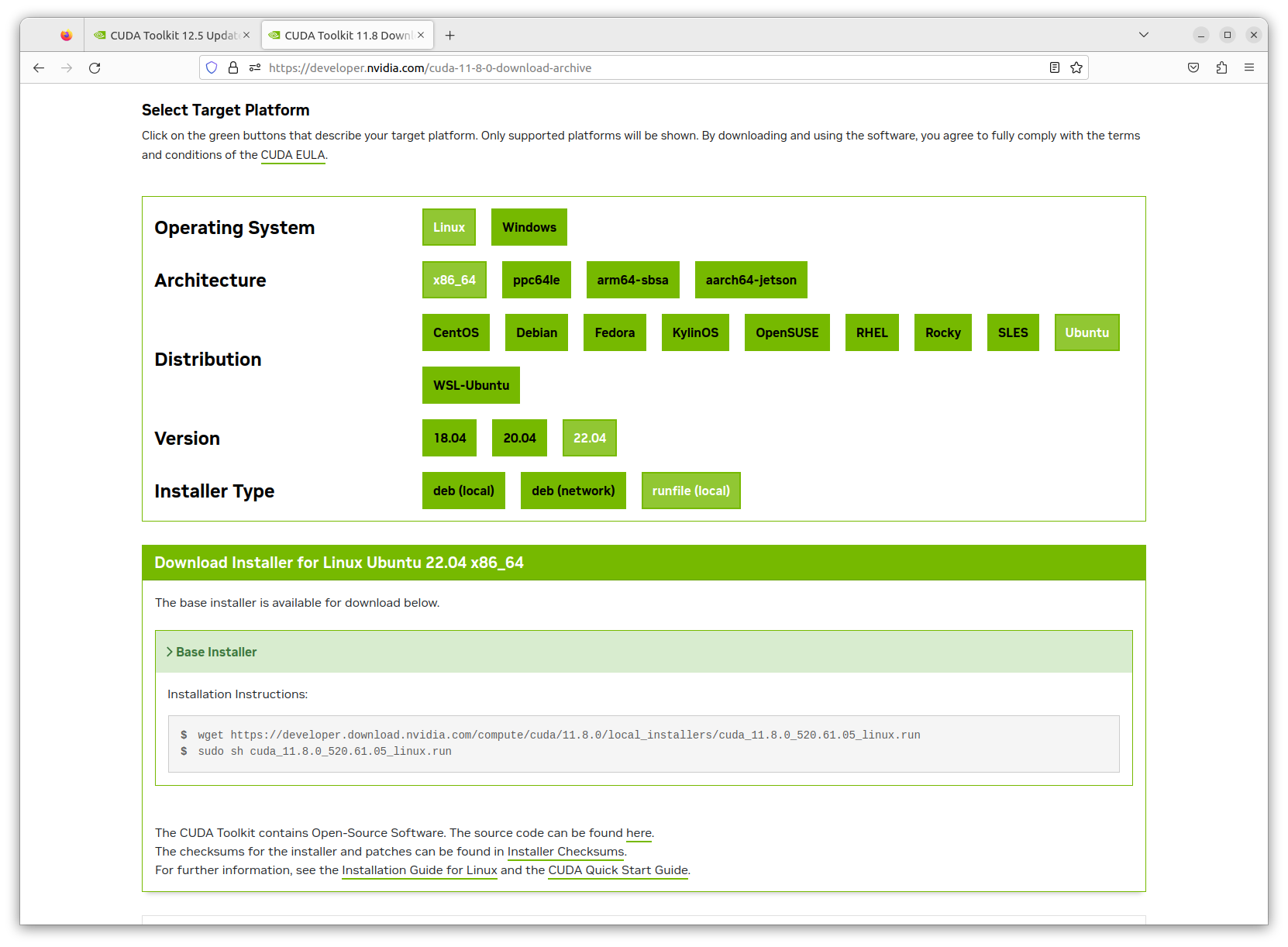Open Installation Guide for Linux link
Image resolution: width=1288 pixels, height=947 pixels.
[x=419, y=870]
